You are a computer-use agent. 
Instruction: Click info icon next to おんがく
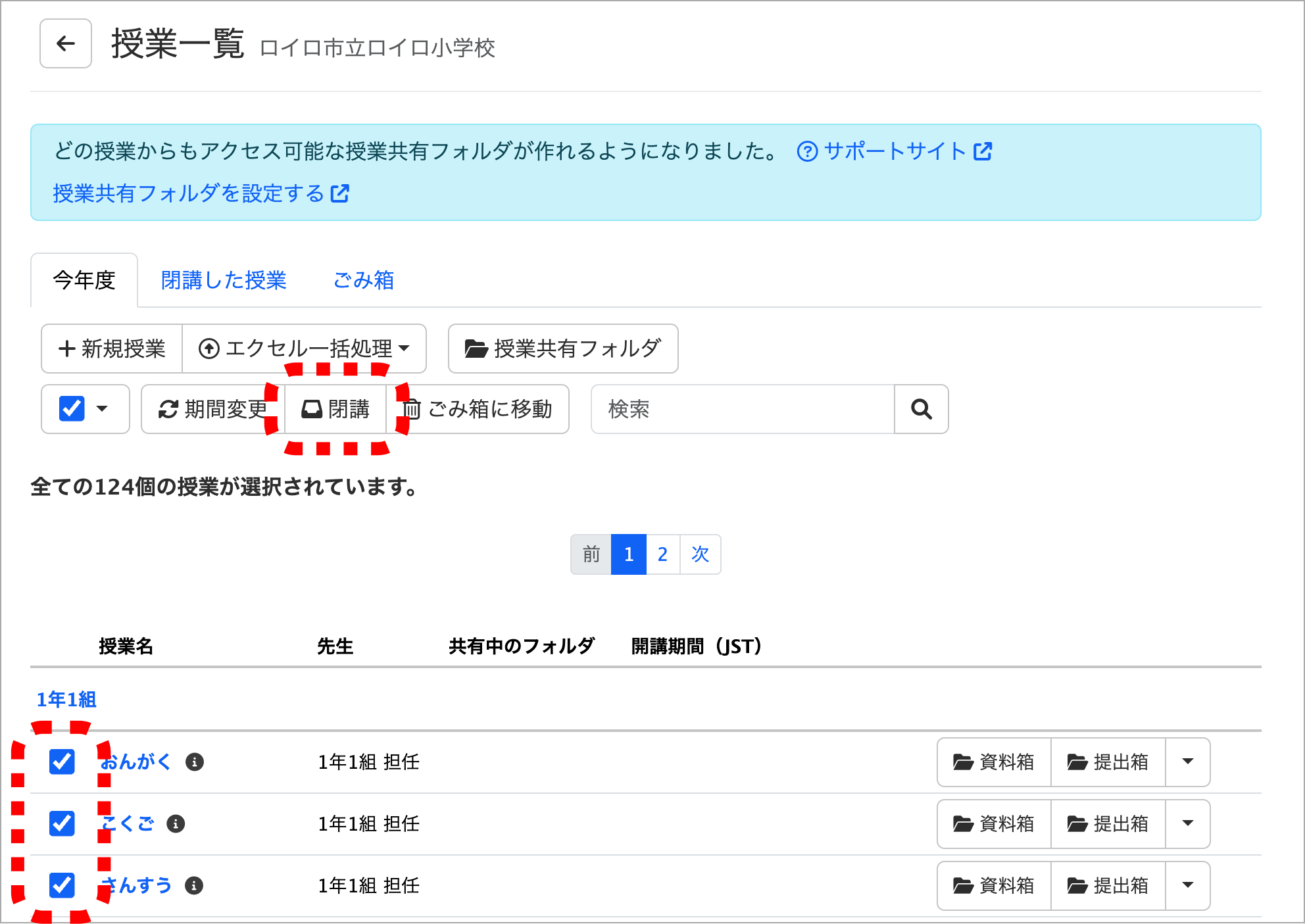[195, 762]
